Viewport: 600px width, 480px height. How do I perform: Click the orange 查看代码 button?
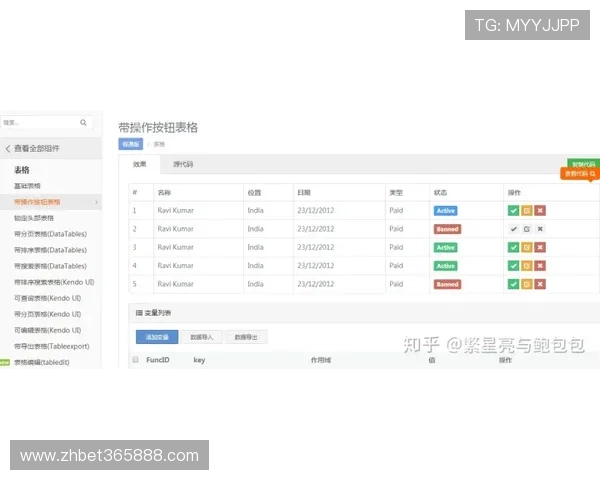pos(580,174)
